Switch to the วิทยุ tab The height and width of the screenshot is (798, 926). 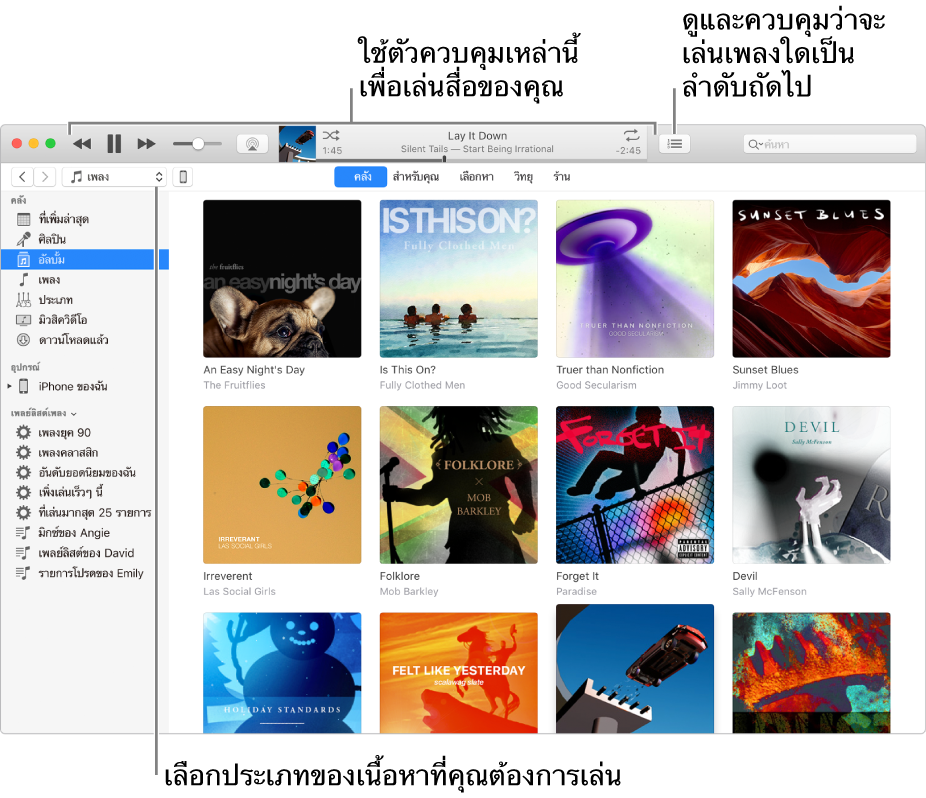click(x=523, y=177)
